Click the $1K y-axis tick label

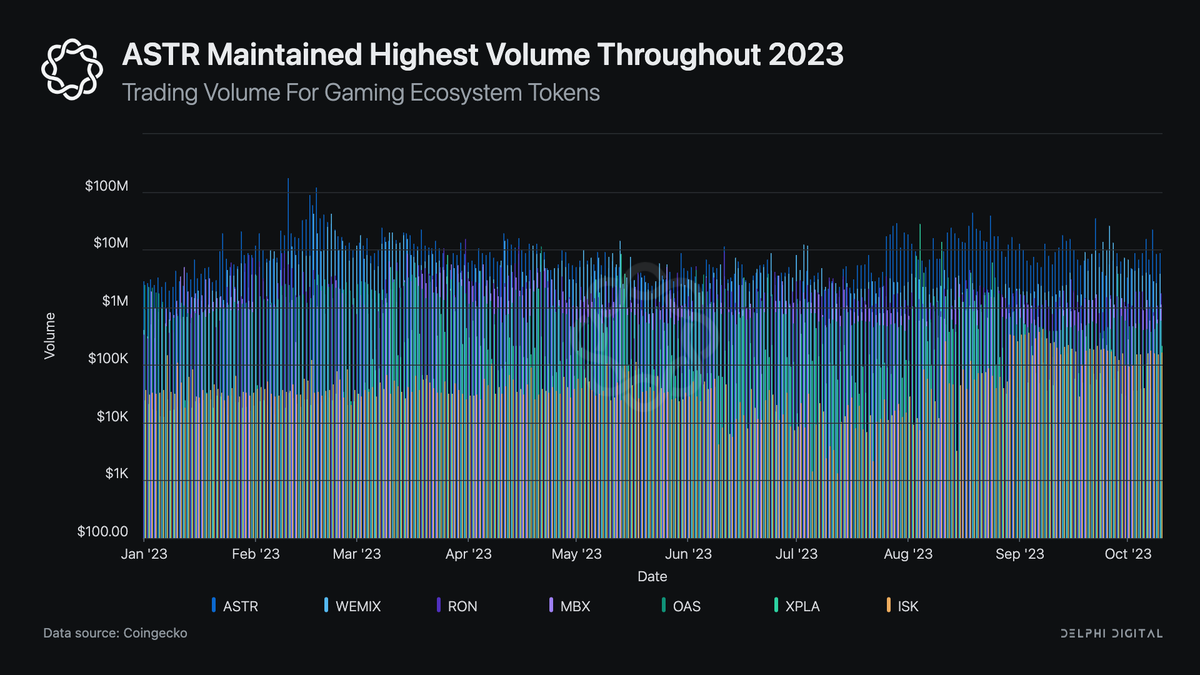116,474
